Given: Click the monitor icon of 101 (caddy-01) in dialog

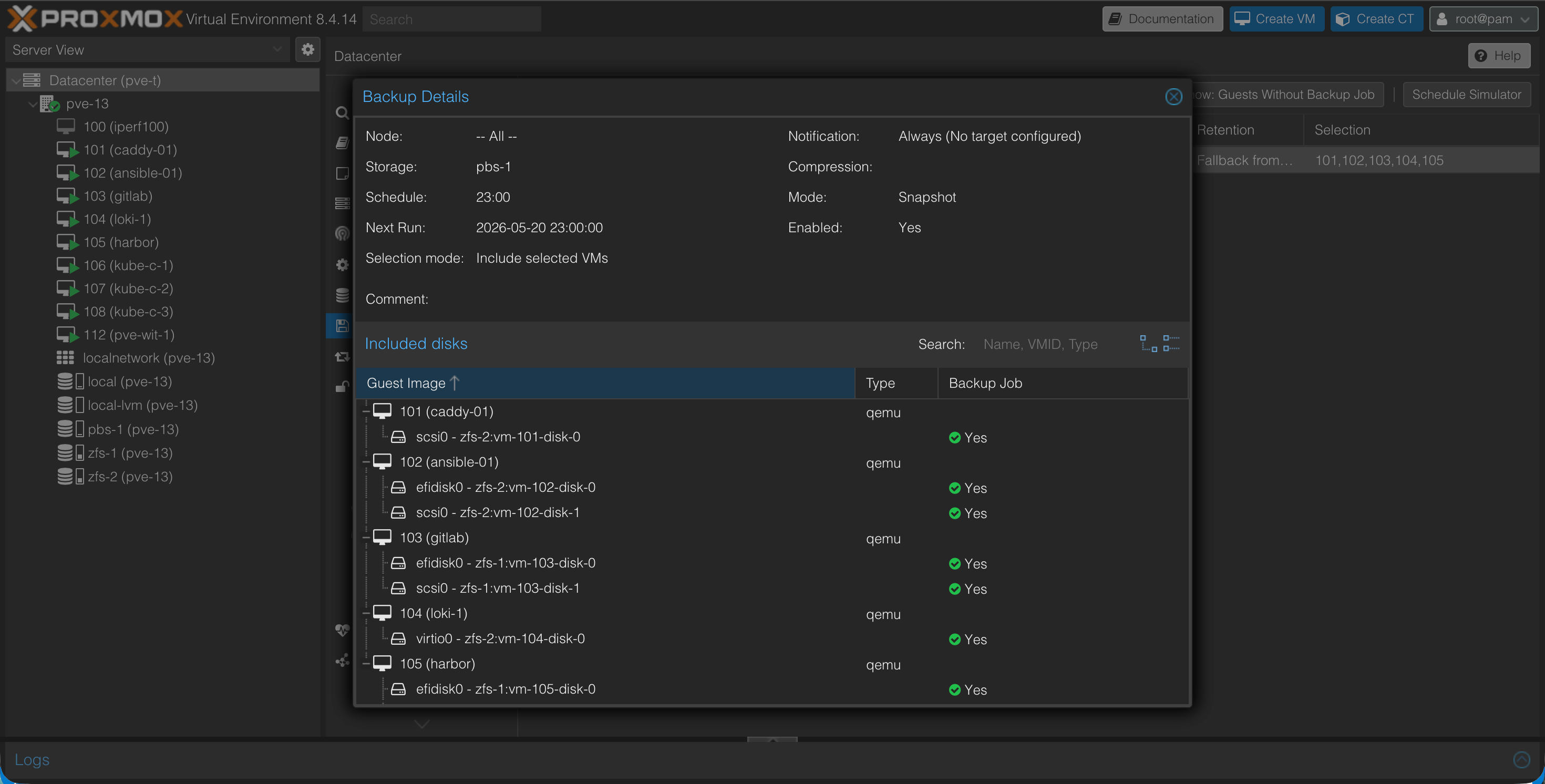Looking at the screenshot, I should [382, 411].
